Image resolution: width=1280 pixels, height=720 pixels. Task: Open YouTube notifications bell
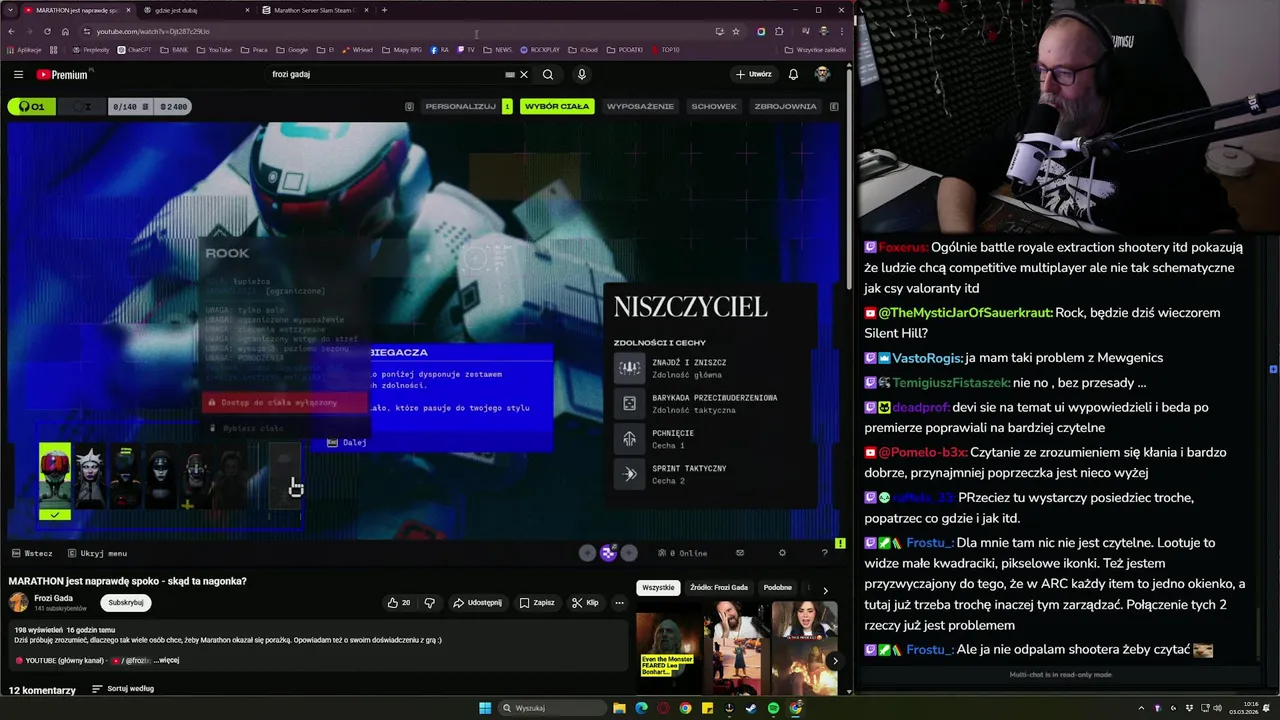(x=793, y=74)
